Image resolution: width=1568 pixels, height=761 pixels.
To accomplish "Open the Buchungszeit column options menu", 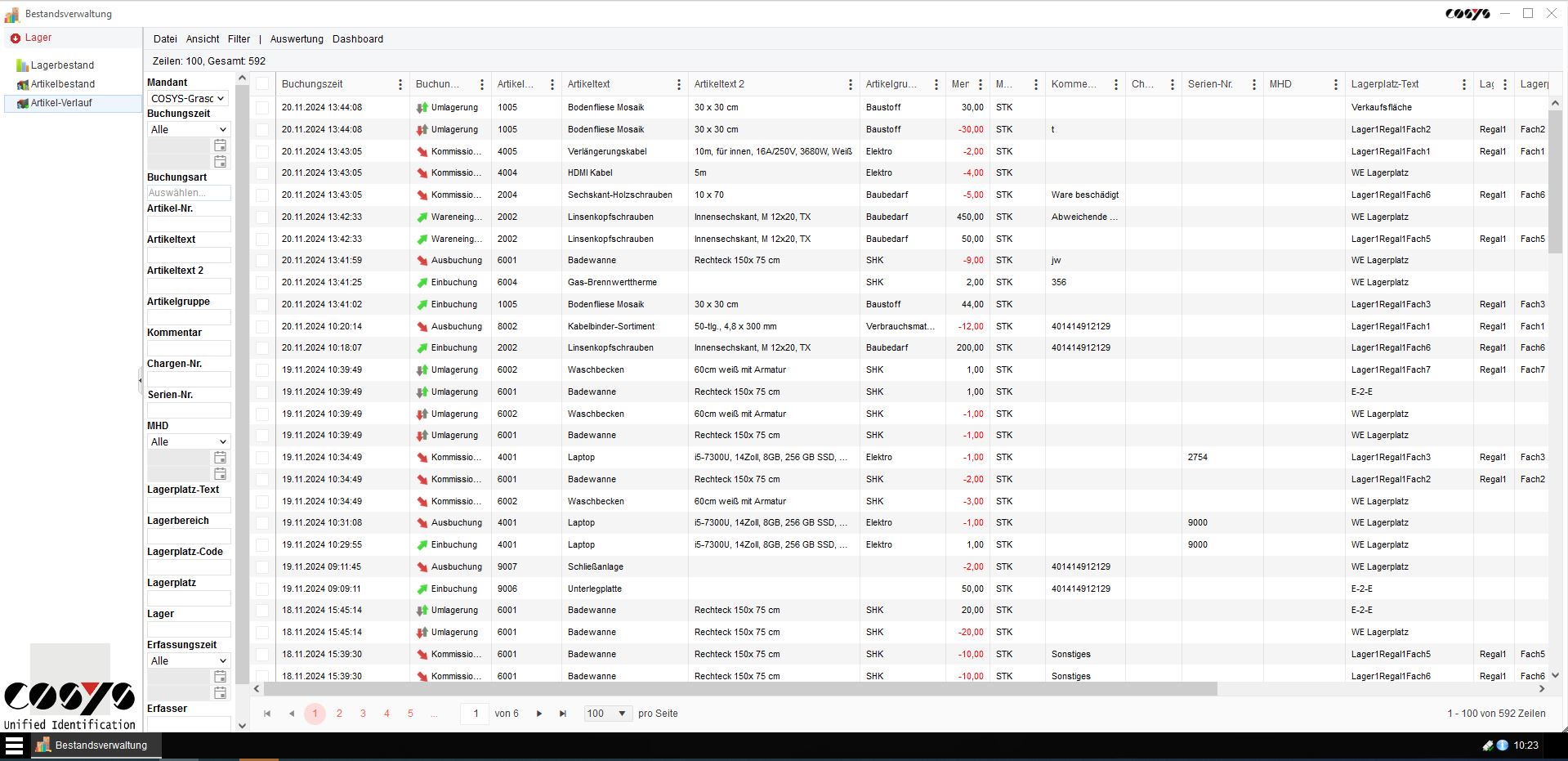I will 400,84.
